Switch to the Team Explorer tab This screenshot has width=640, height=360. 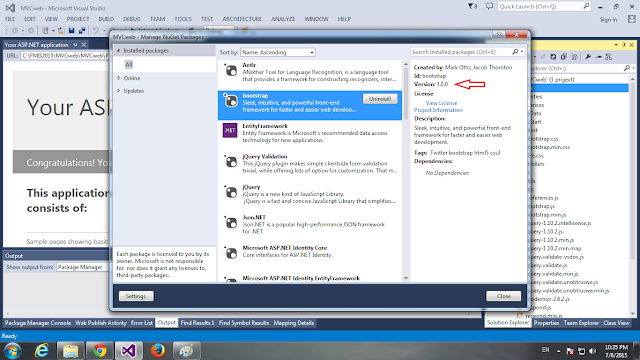pos(581,323)
